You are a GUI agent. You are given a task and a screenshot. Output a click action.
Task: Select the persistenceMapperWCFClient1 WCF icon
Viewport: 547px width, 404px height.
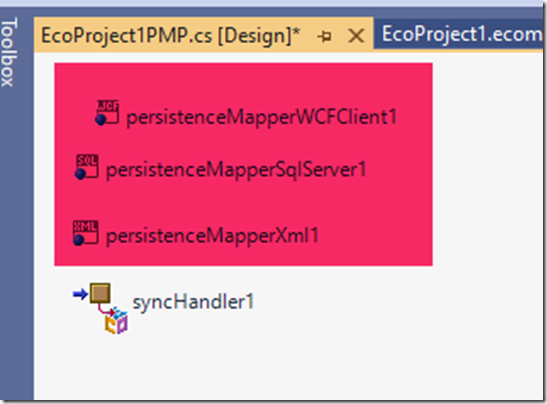[x=107, y=112]
